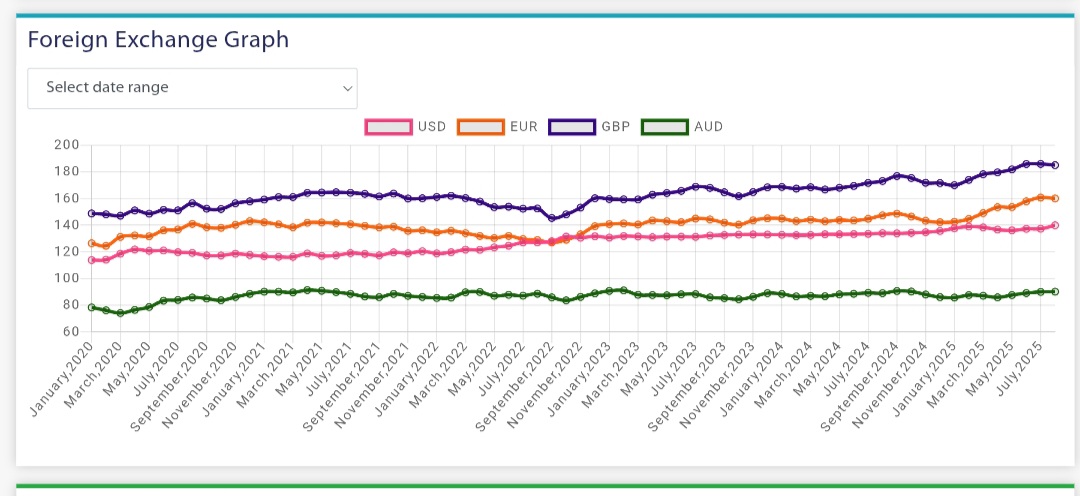Click the last AUD data point on right
This screenshot has width=1080, height=496.
(x=1055, y=291)
